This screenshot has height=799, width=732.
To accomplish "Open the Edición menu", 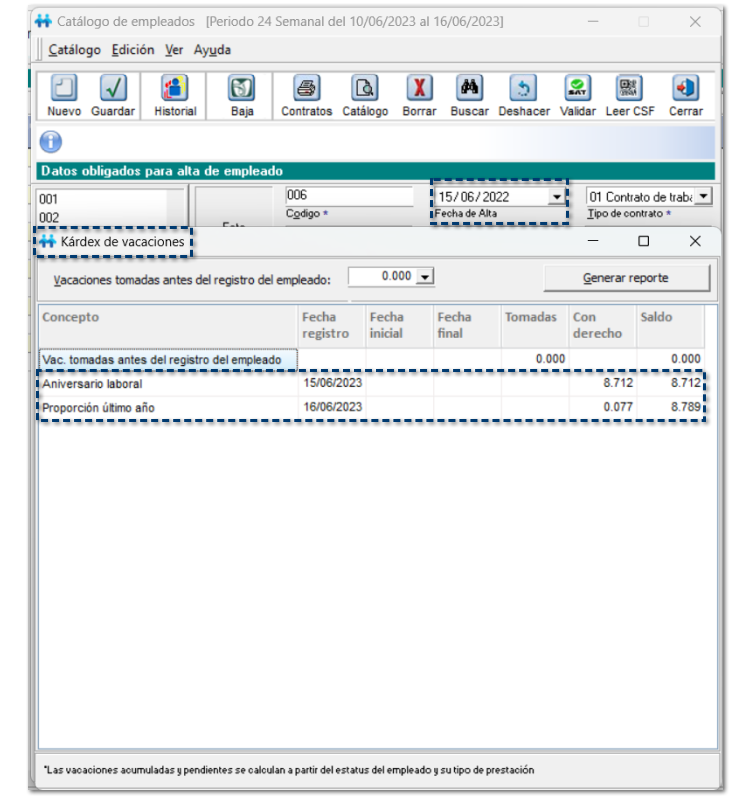I will [x=133, y=50].
